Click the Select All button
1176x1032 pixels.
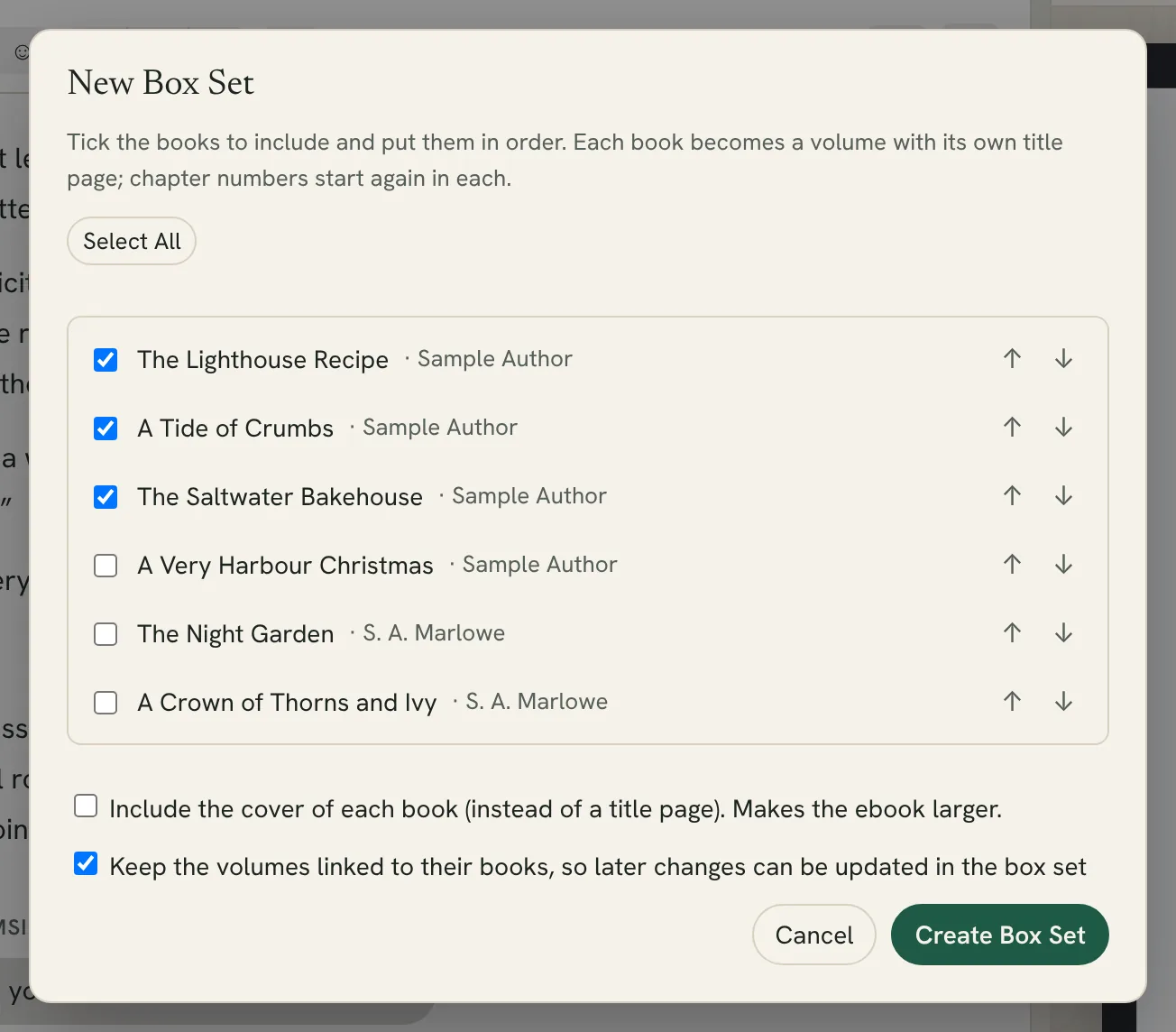click(x=132, y=241)
